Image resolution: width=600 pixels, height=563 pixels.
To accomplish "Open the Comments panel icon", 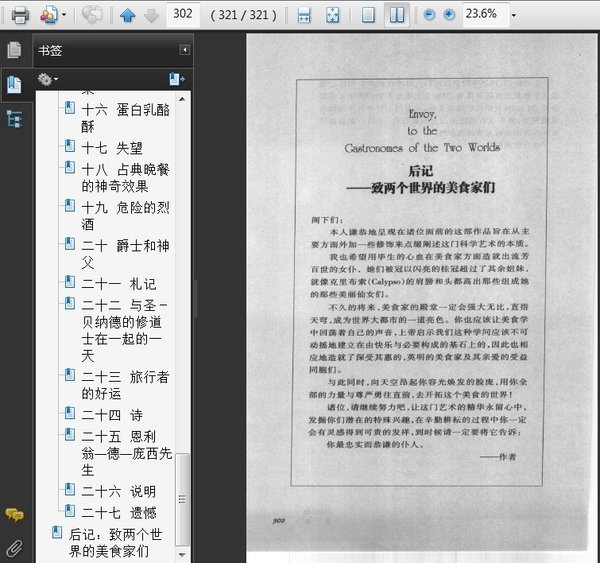I will (x=15, y=515).
